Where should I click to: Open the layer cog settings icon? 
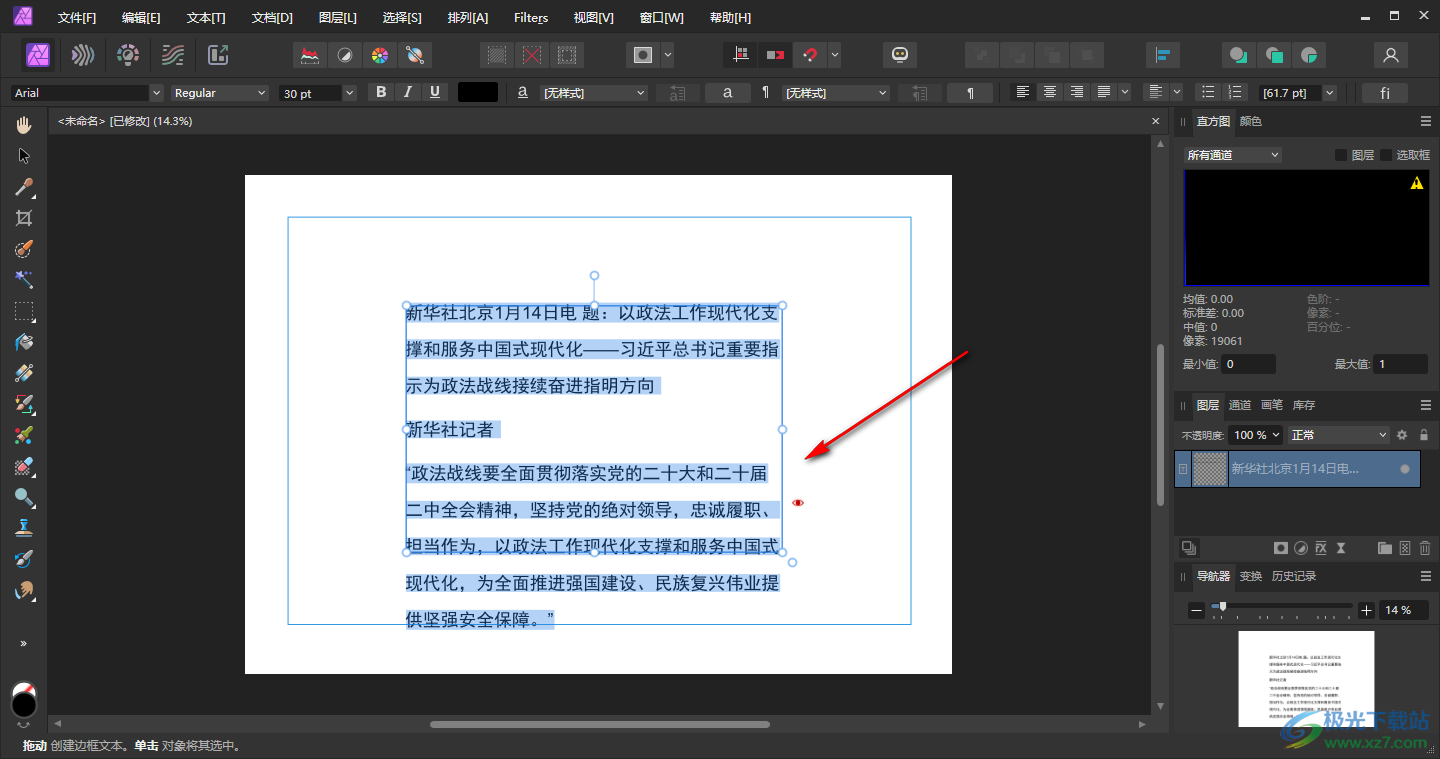[x=1402, y=435]
